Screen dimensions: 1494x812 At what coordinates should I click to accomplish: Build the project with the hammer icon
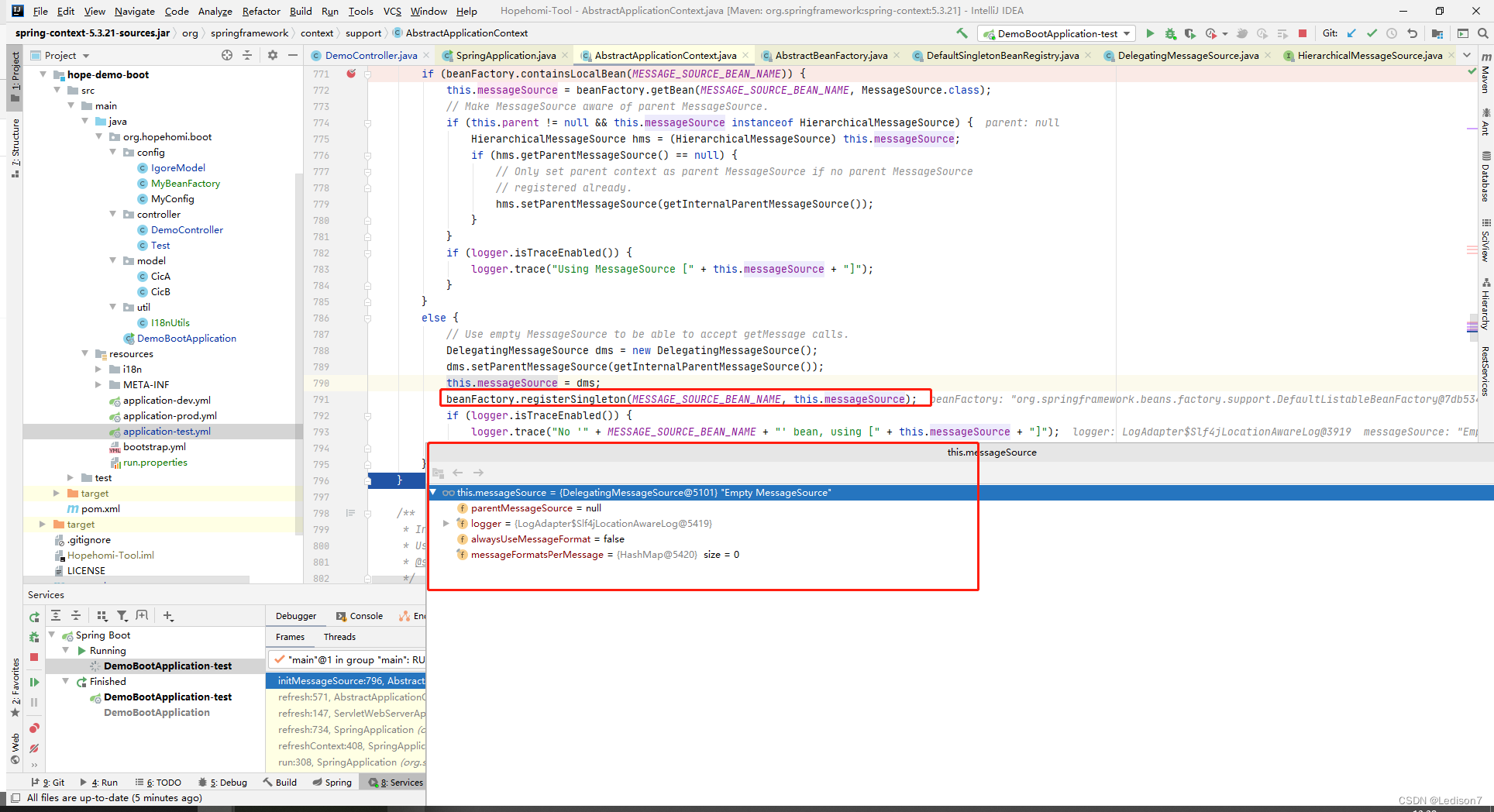tap(962, 33)
